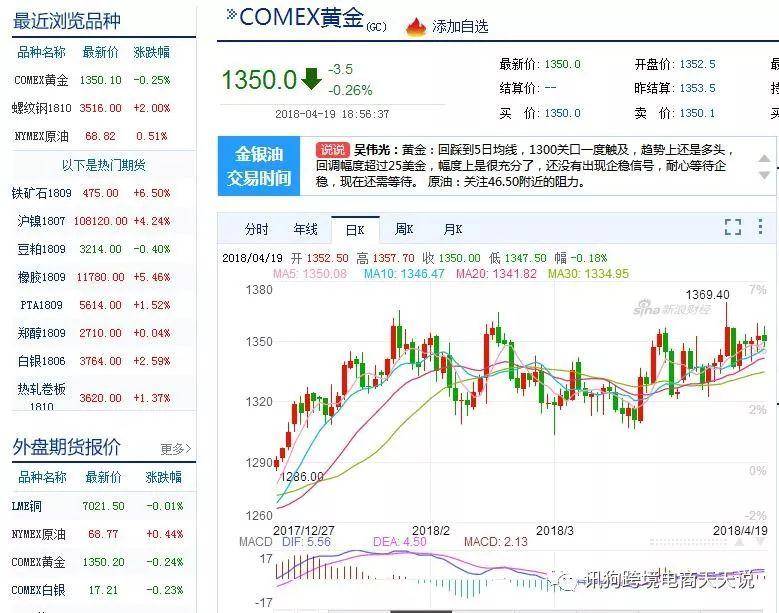This screenshot has height=613, width=779.
Task: Switch to 年线 chart tab
Action: click(305, 230)
